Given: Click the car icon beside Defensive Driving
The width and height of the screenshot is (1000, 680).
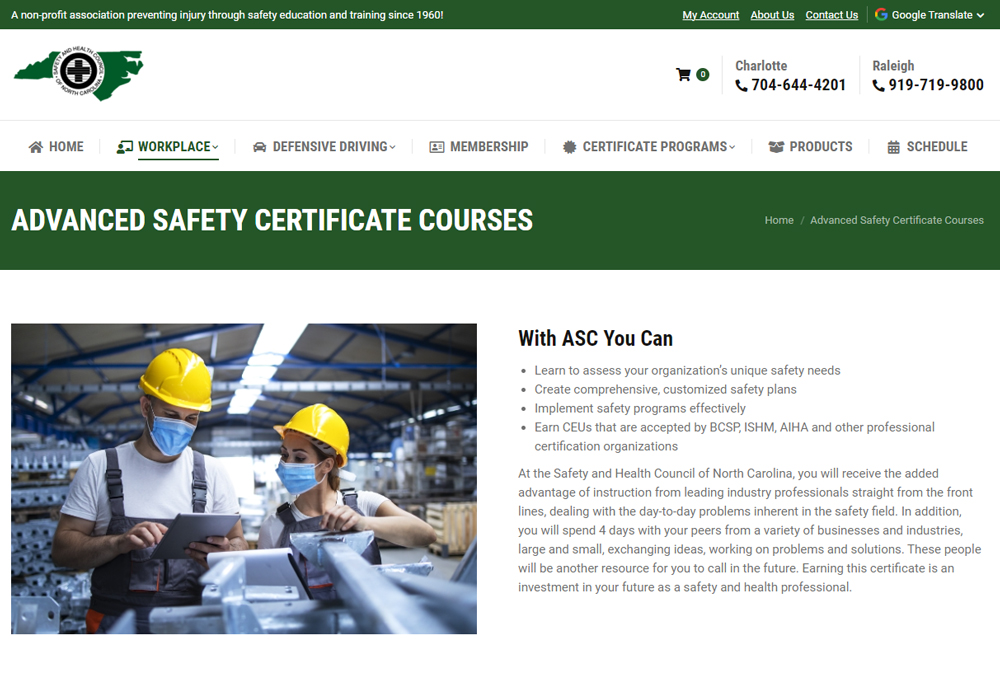Looking at the screenshot, I should [259, 146].
